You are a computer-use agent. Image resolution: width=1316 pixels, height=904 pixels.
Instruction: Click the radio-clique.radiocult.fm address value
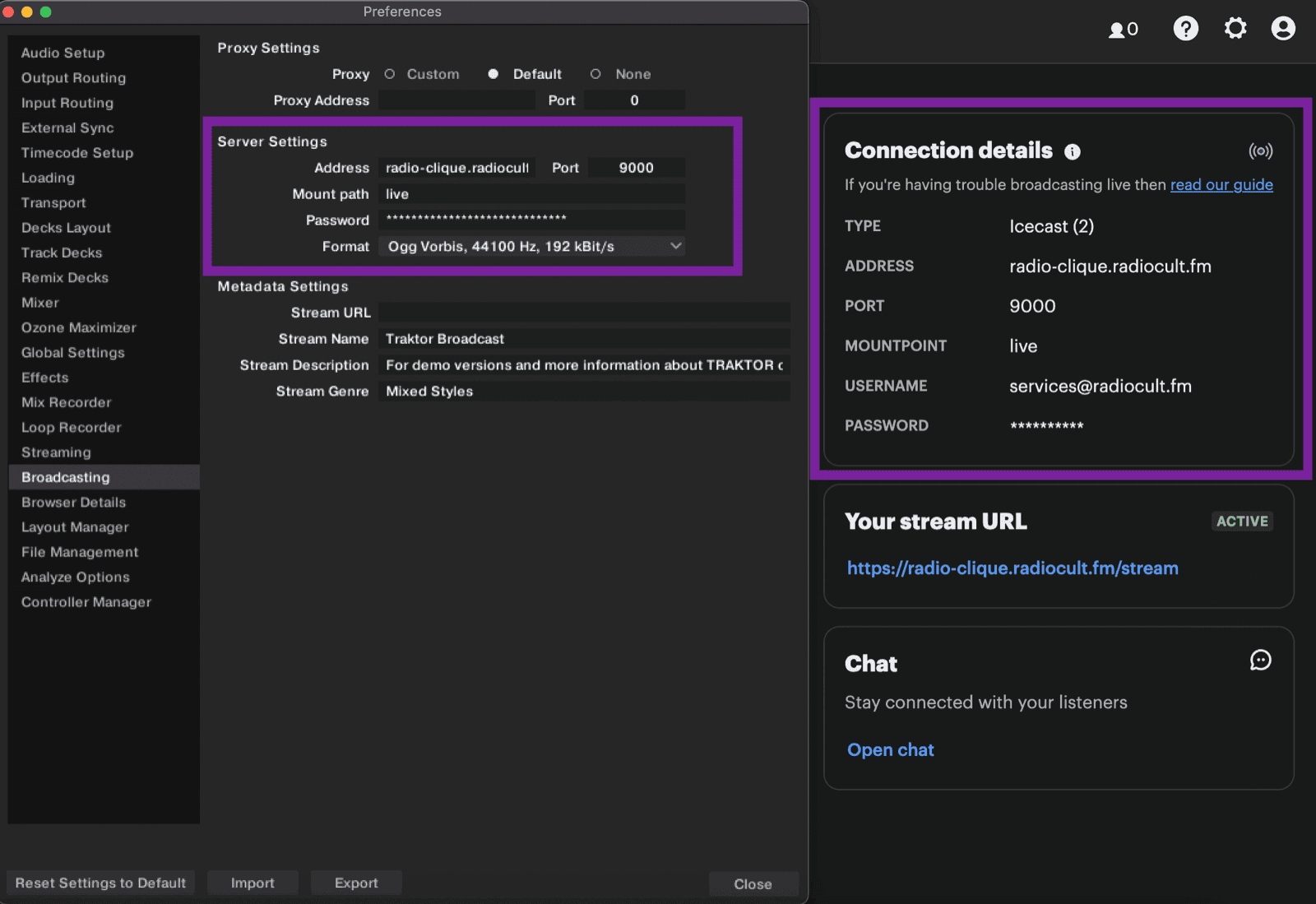pyautogui.click(x=1110, y=266)
